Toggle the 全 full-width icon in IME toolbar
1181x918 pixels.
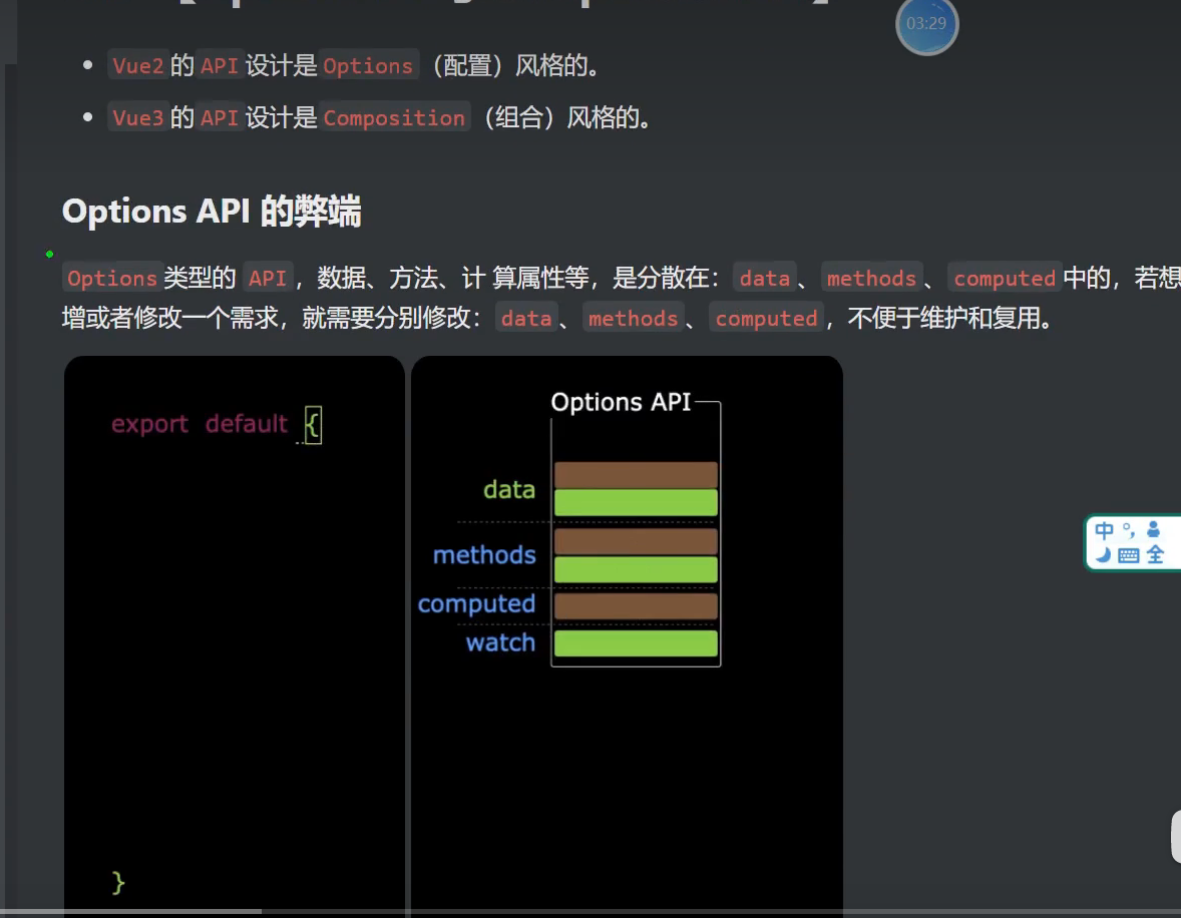pyautogui.click(x=1155, y=556)
